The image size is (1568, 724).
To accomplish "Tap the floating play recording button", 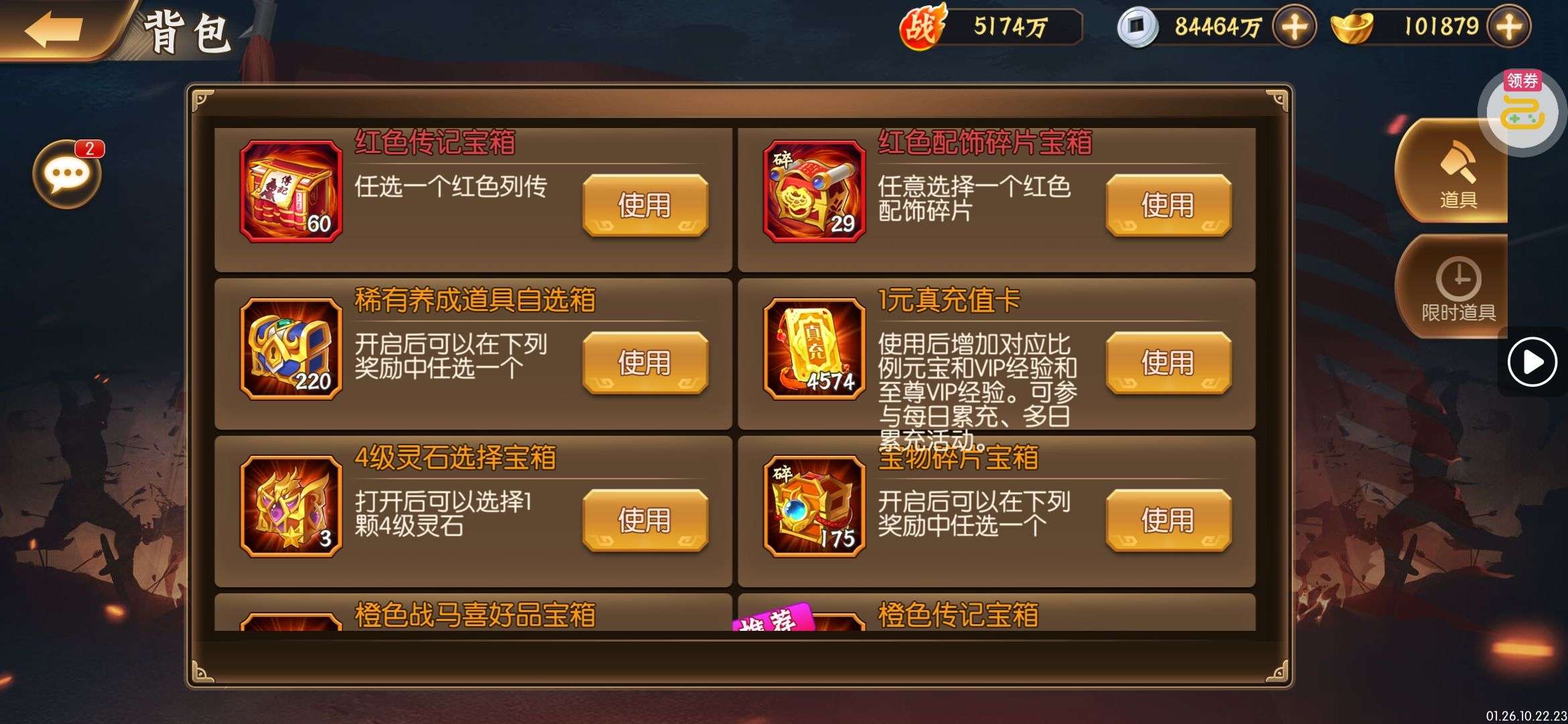I will [x=1532, y=362].
